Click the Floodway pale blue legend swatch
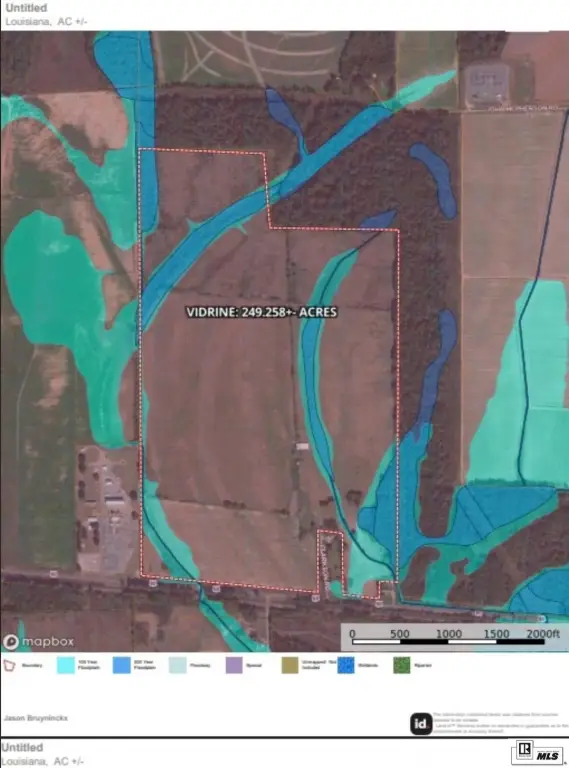The height and width of the screenshot is (768, 569). tap(178, 665)
